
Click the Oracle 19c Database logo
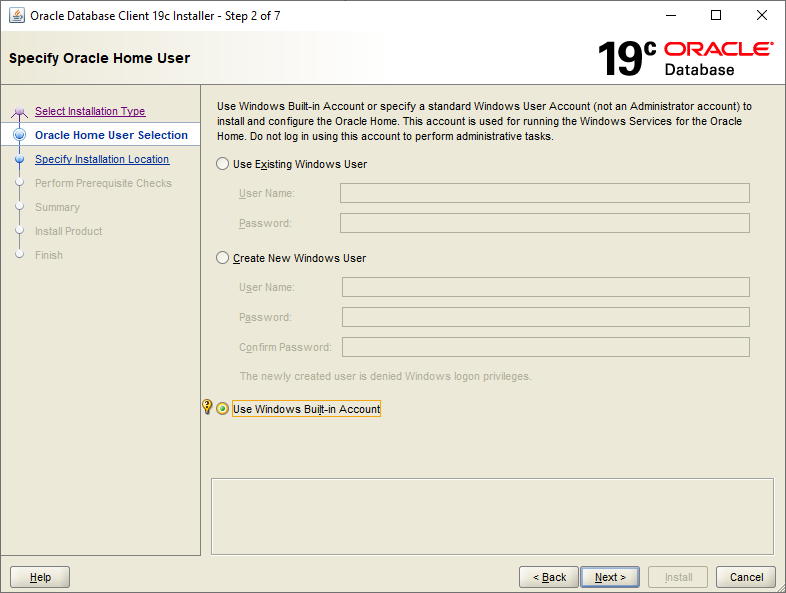[685, 58]
